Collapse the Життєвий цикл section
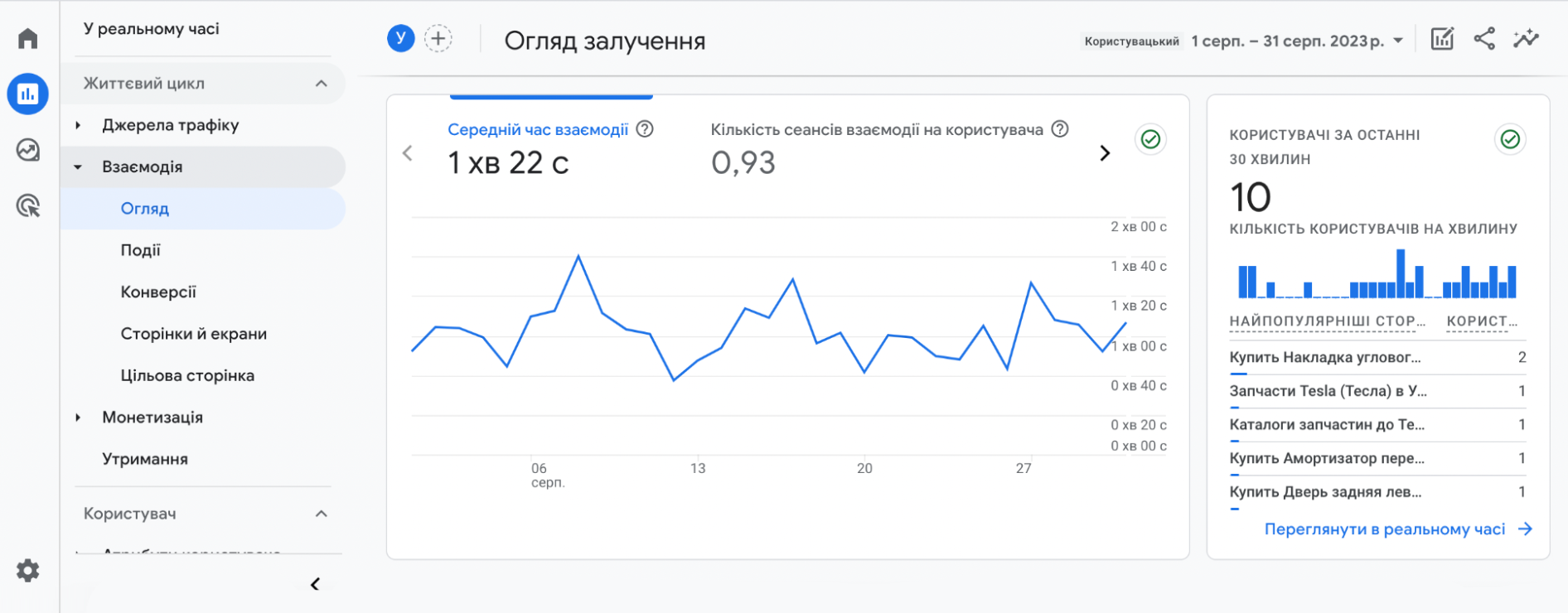The image size is (1568, 613). (x=322, y=84)
